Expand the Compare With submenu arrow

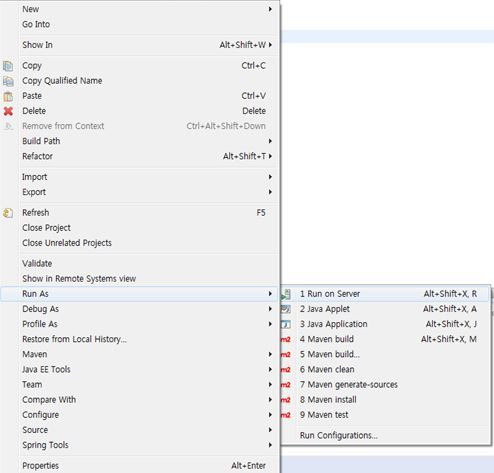point(270,400)
